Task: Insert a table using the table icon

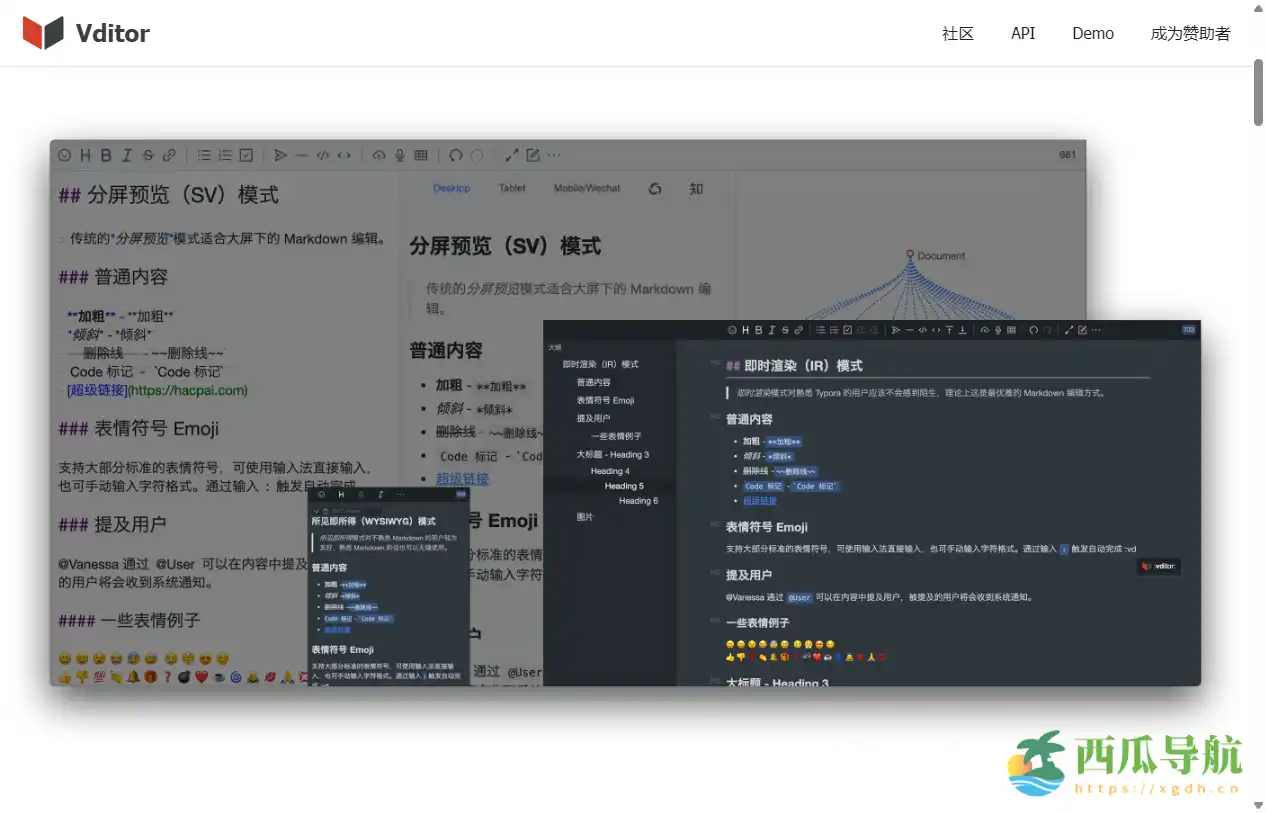Action: pos(419,155)
